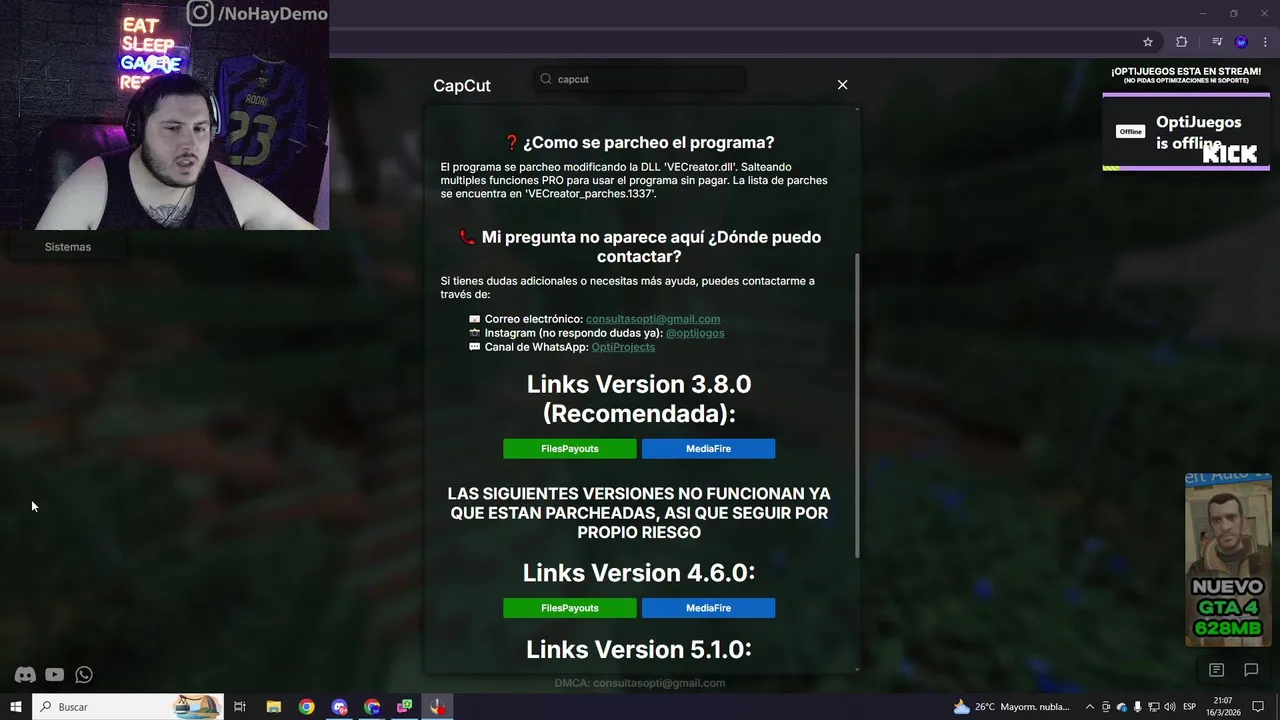1280x720 pixels.
Task: Click the Buscar taskbar search box
Action: coord(128,707)
